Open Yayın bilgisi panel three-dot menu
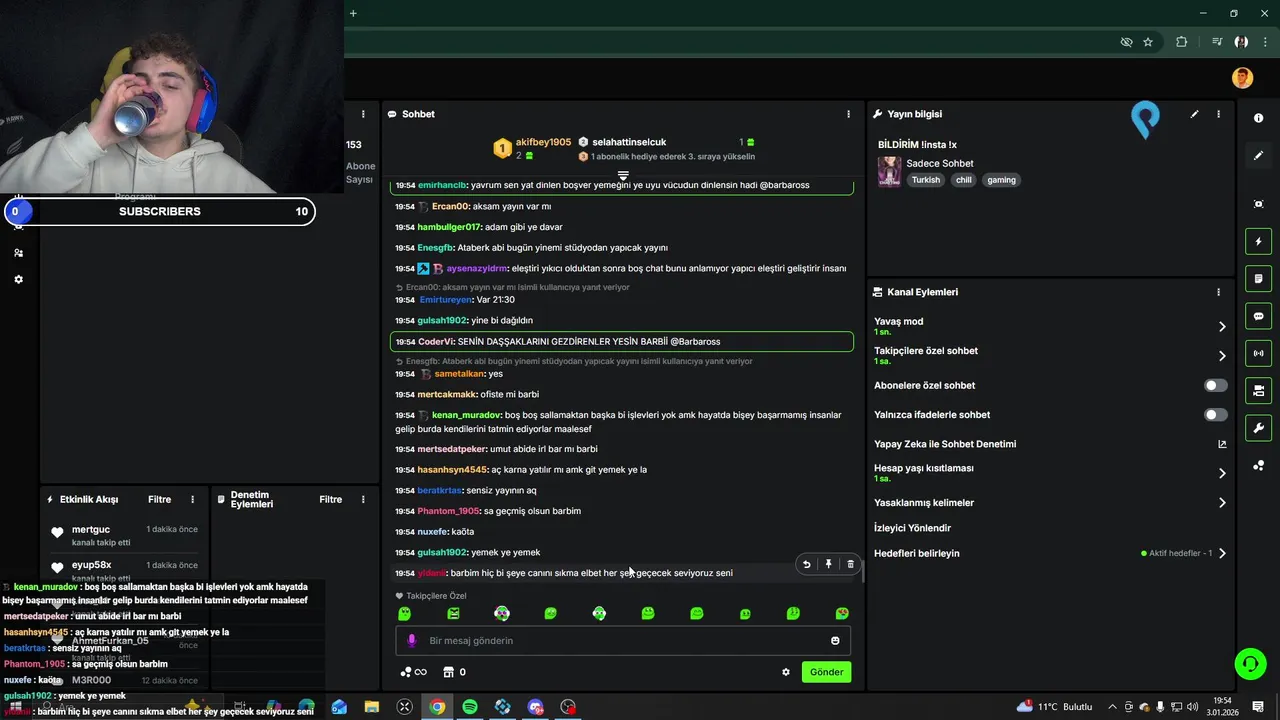 (x=1218, y=114)
